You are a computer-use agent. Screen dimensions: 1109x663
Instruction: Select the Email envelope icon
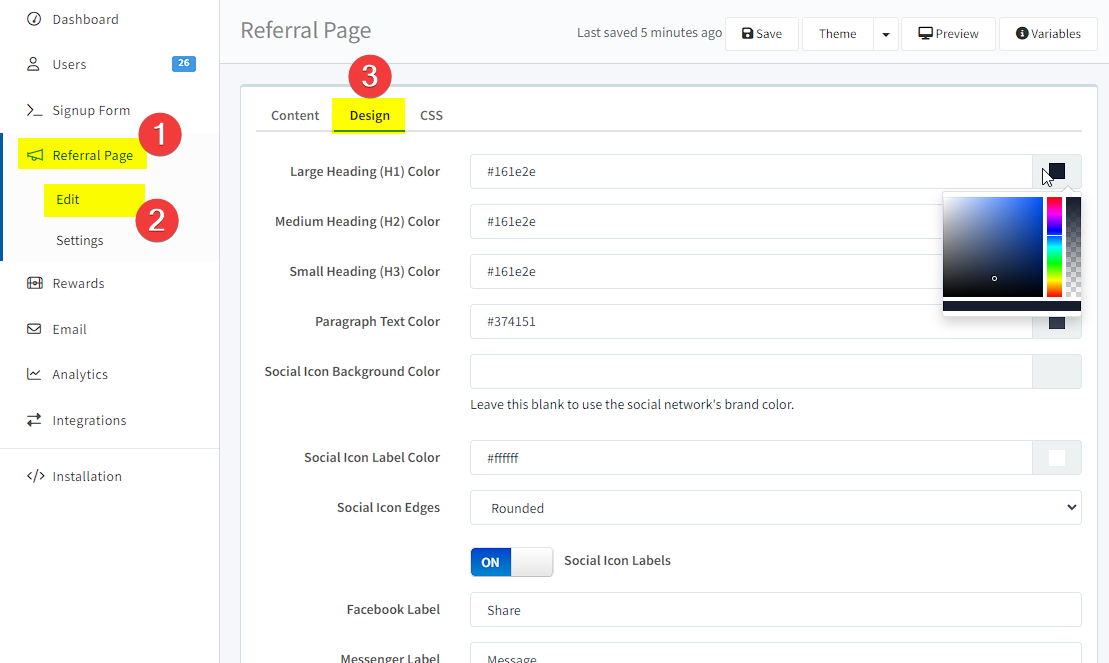[35, 329]
